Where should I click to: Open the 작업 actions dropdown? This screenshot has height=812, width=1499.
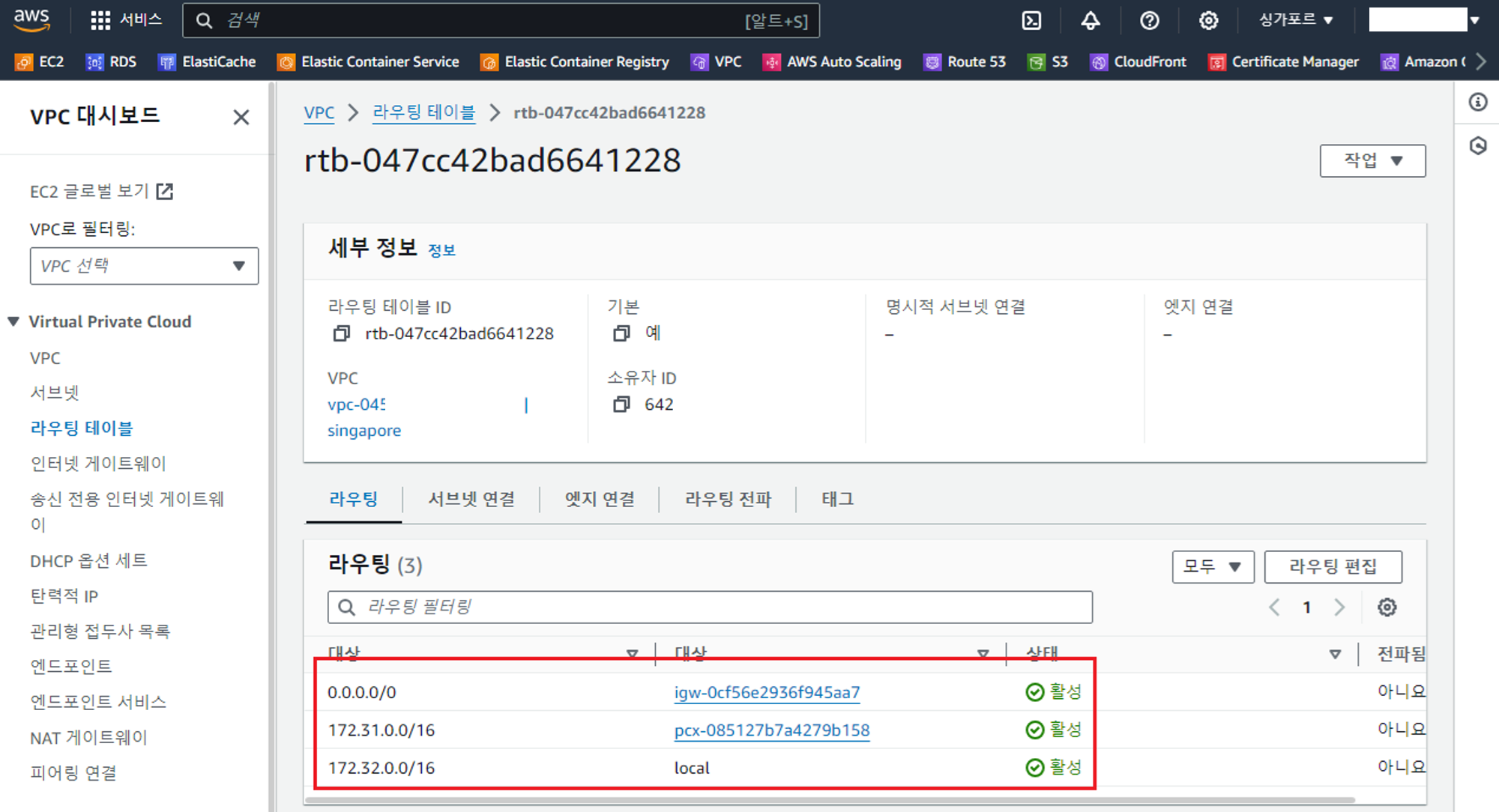(1372, 160)
